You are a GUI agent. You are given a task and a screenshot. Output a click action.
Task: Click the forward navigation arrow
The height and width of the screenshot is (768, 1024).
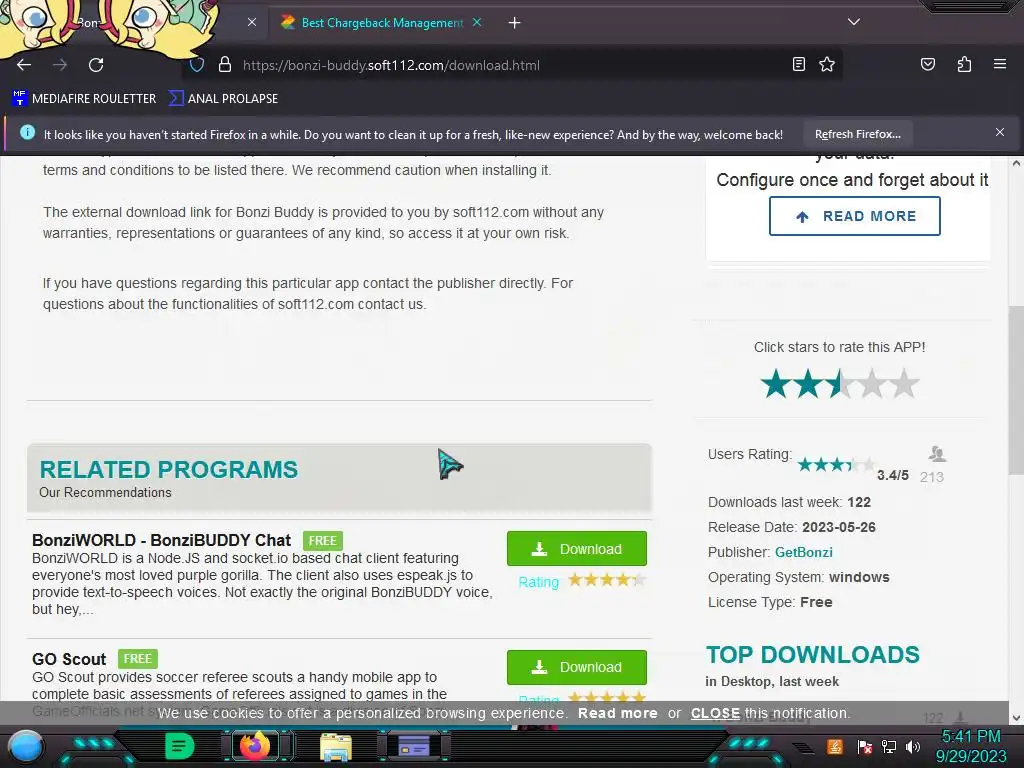60,65
